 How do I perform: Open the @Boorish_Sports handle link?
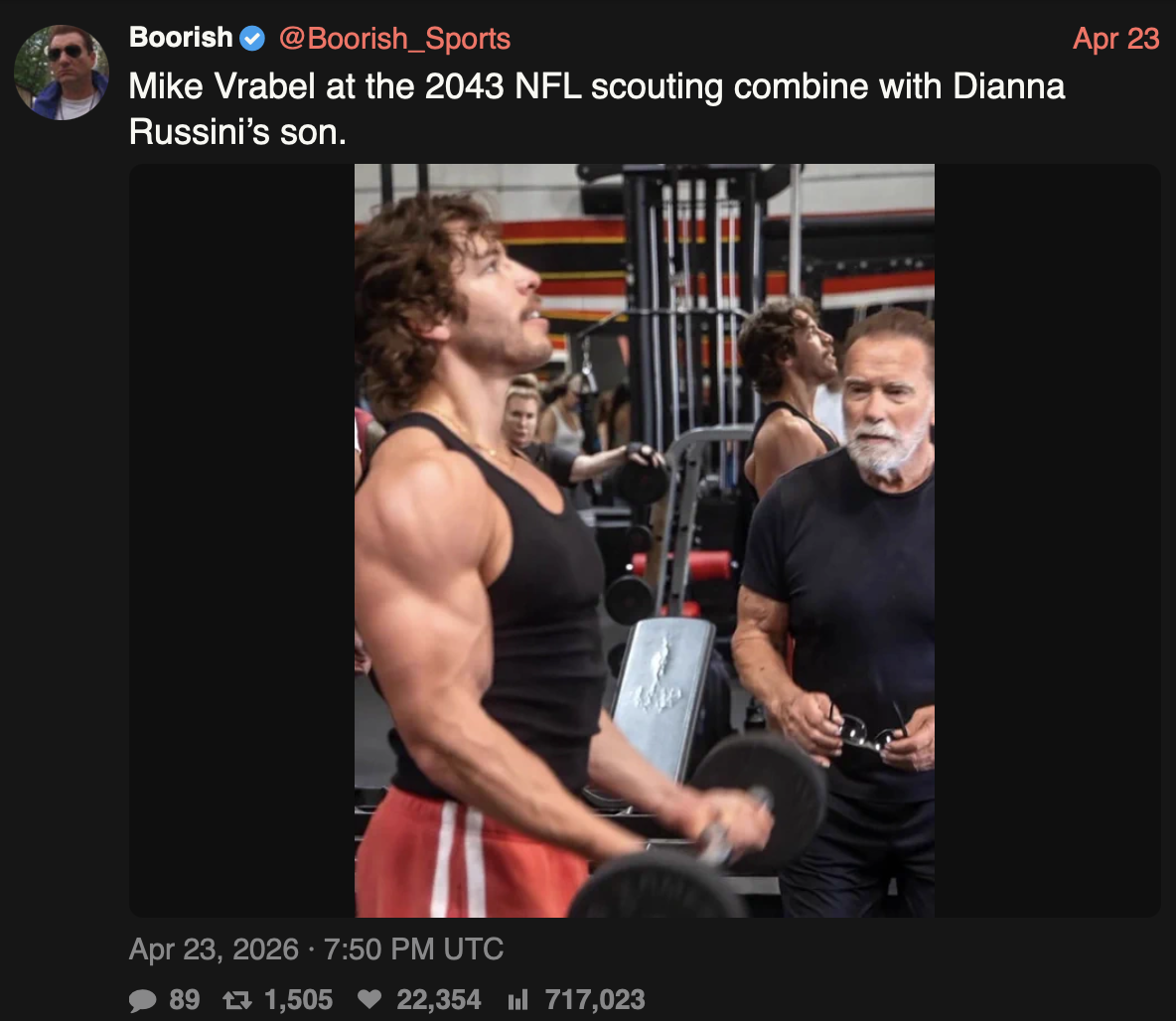tap(394, 39)
